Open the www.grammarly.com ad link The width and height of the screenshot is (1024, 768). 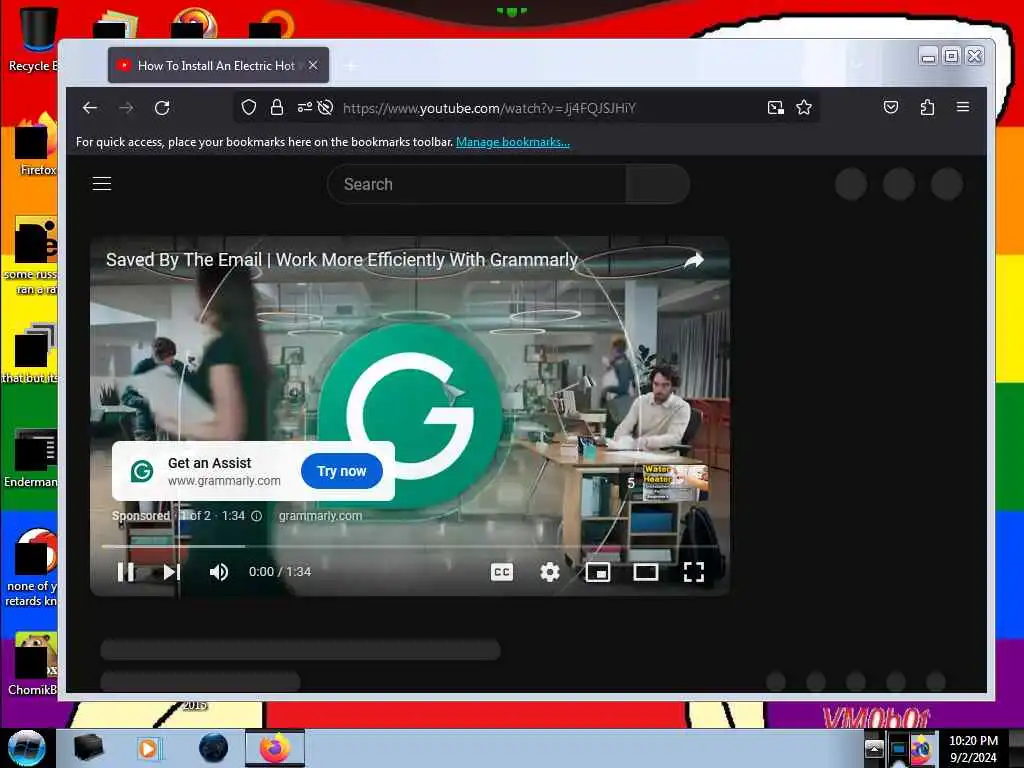pos(224,481)
